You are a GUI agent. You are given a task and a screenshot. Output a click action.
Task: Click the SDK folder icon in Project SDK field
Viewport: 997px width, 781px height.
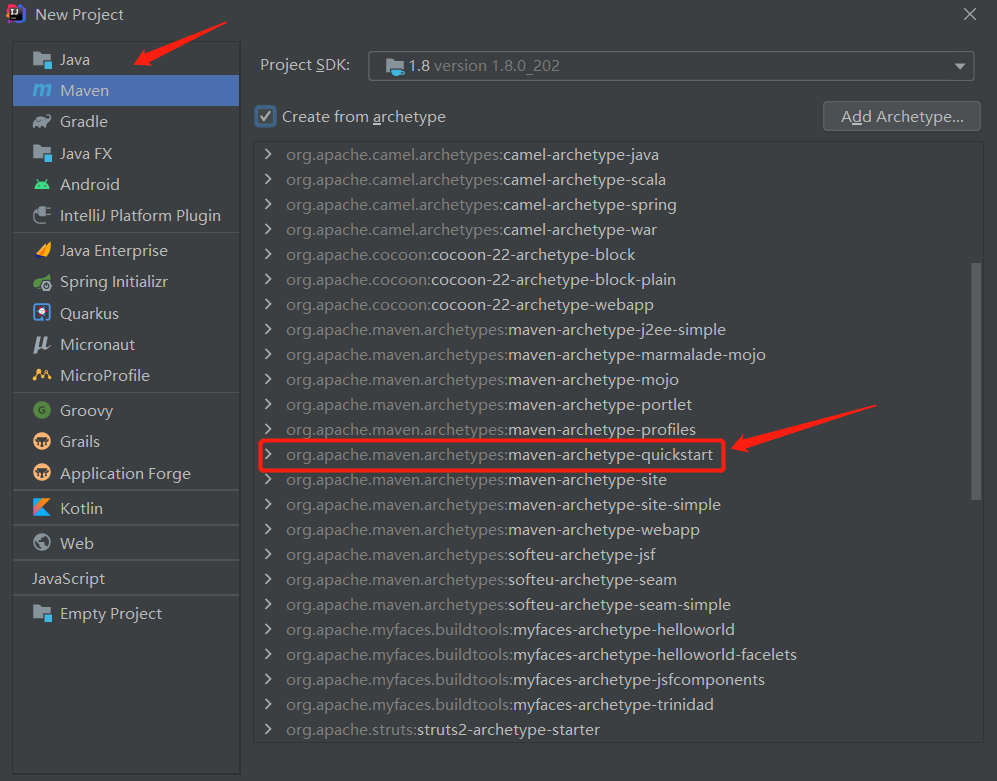pyautogui.click(x=395, y=66)
